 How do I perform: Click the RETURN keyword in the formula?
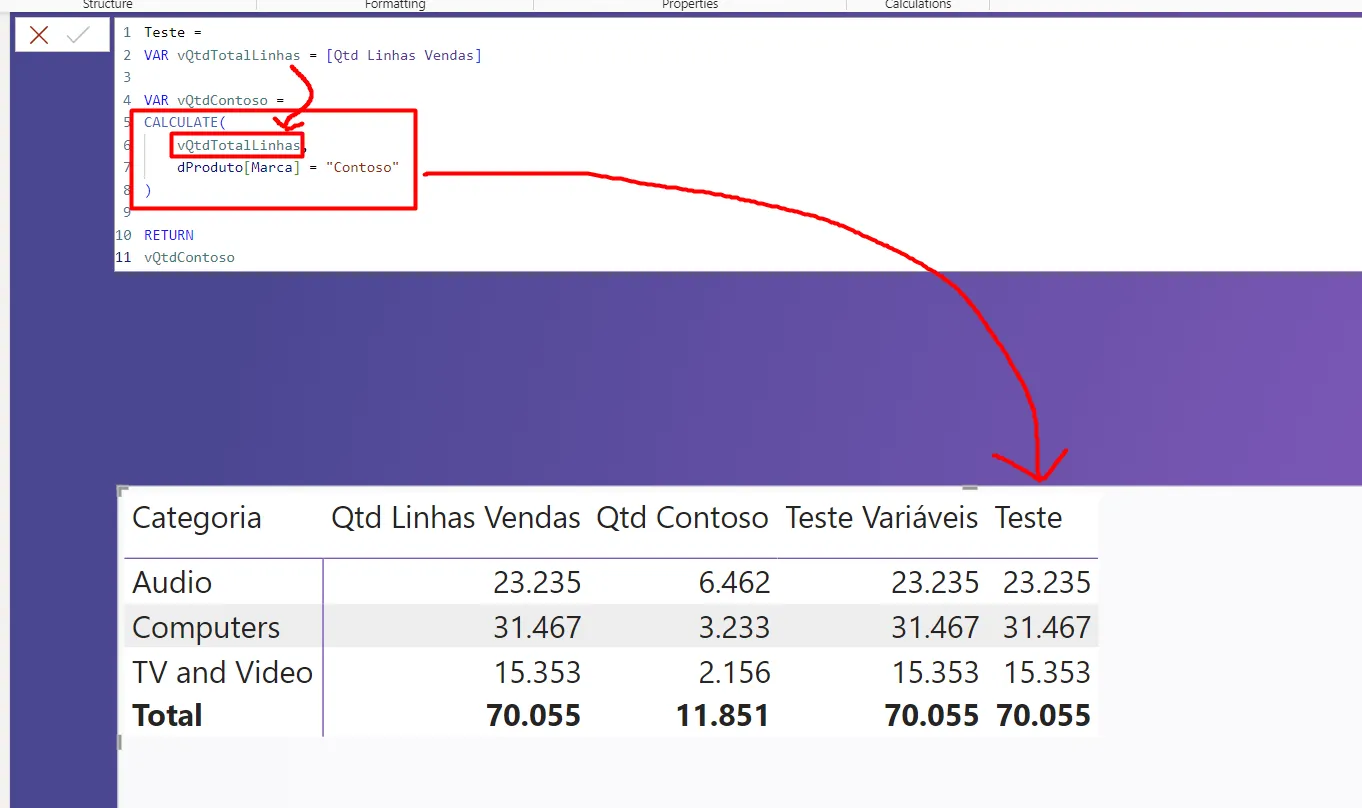tap(169, 235)
